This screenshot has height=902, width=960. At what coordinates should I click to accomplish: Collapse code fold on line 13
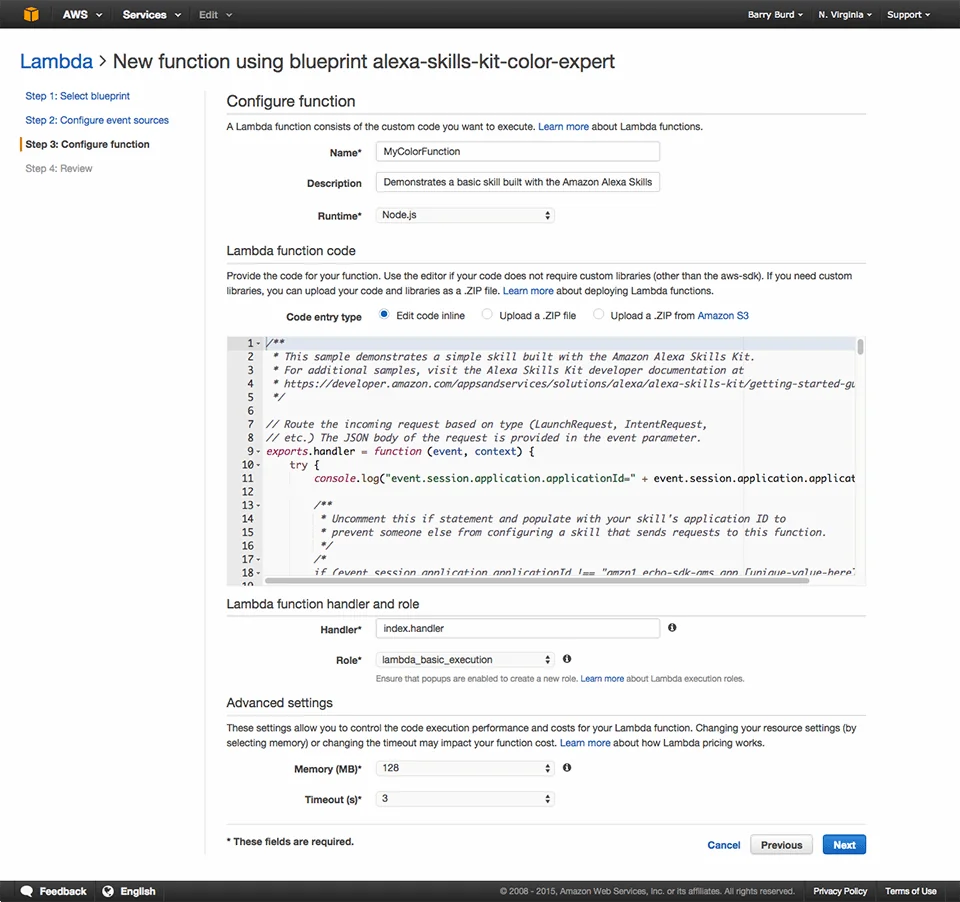(x=258, y=506)
